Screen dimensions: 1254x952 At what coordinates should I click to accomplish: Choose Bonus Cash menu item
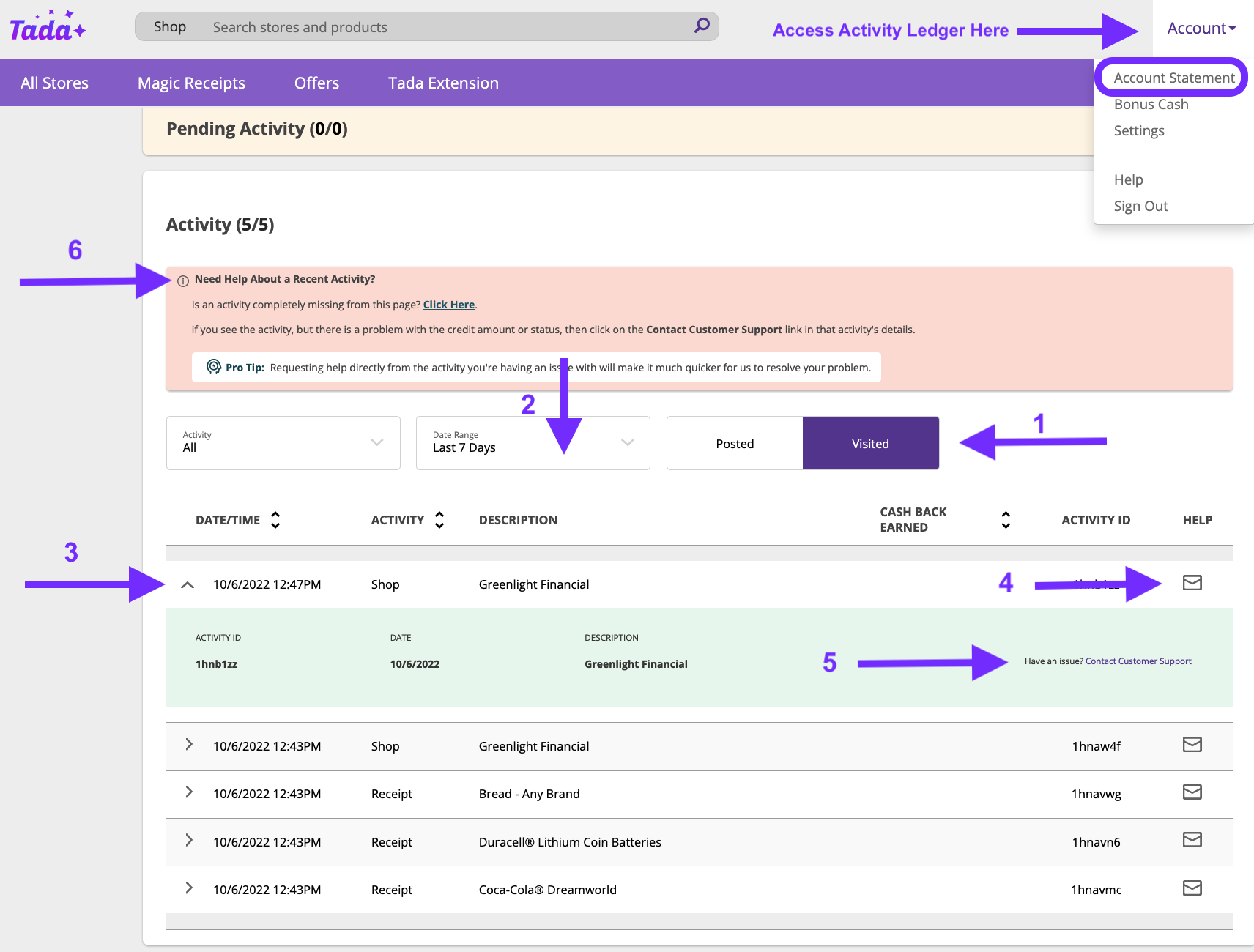tap(1151, 104)
